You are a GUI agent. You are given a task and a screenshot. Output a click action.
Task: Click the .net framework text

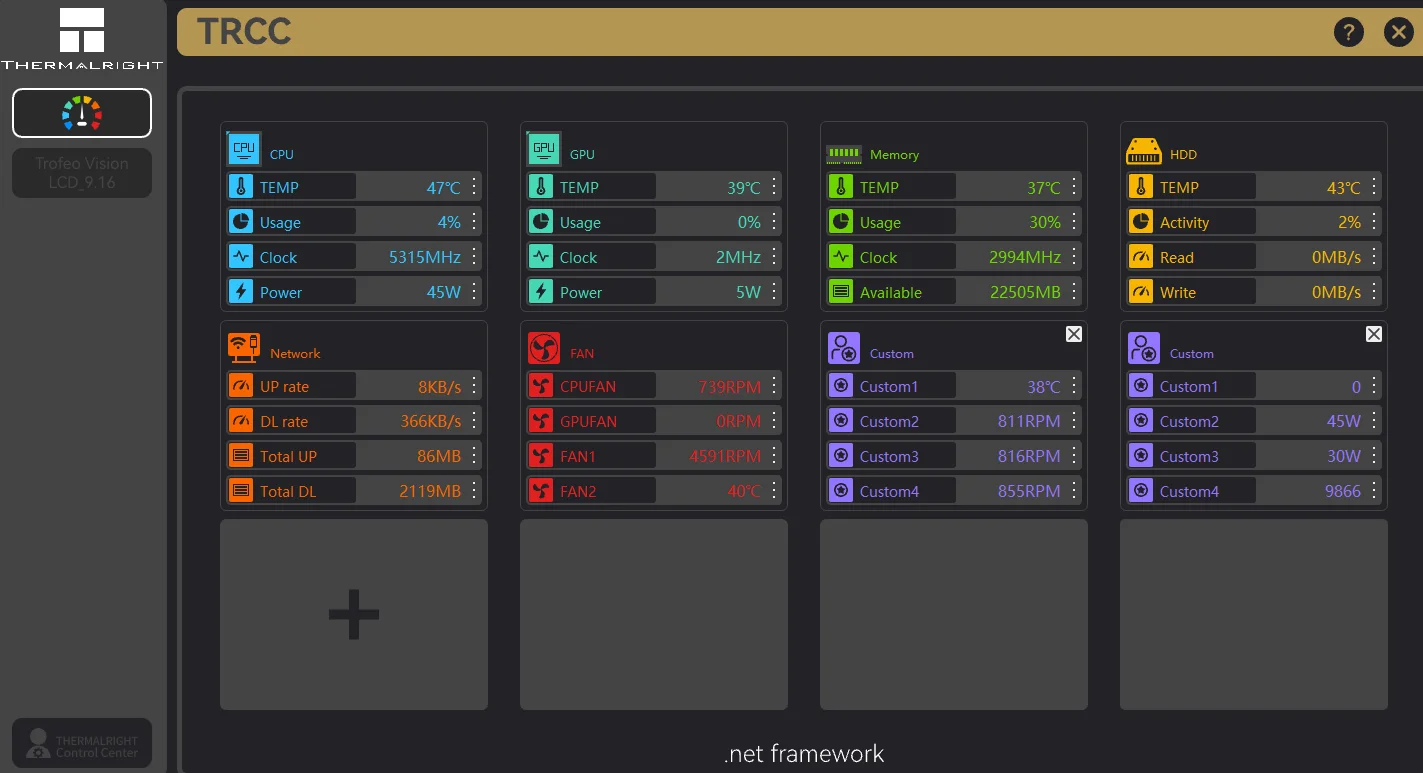[x=804, y=753]
